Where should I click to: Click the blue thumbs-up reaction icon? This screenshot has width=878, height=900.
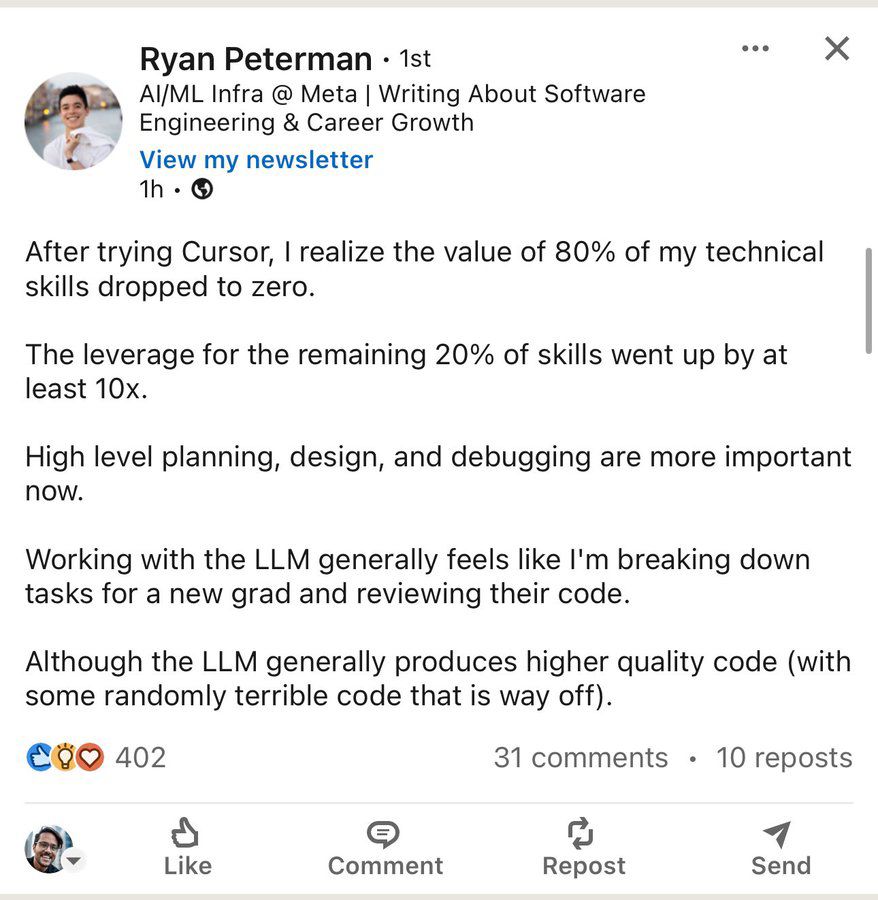38,758
